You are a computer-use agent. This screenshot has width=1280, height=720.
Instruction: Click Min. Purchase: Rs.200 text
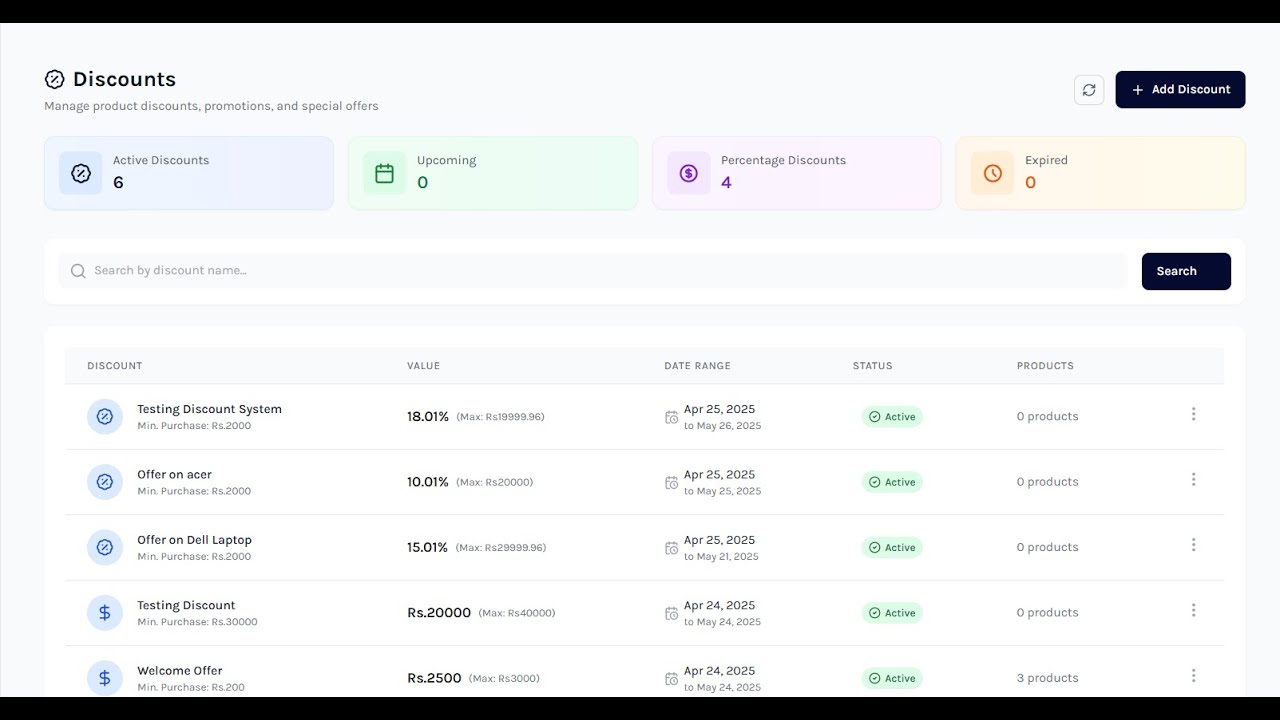191,687
